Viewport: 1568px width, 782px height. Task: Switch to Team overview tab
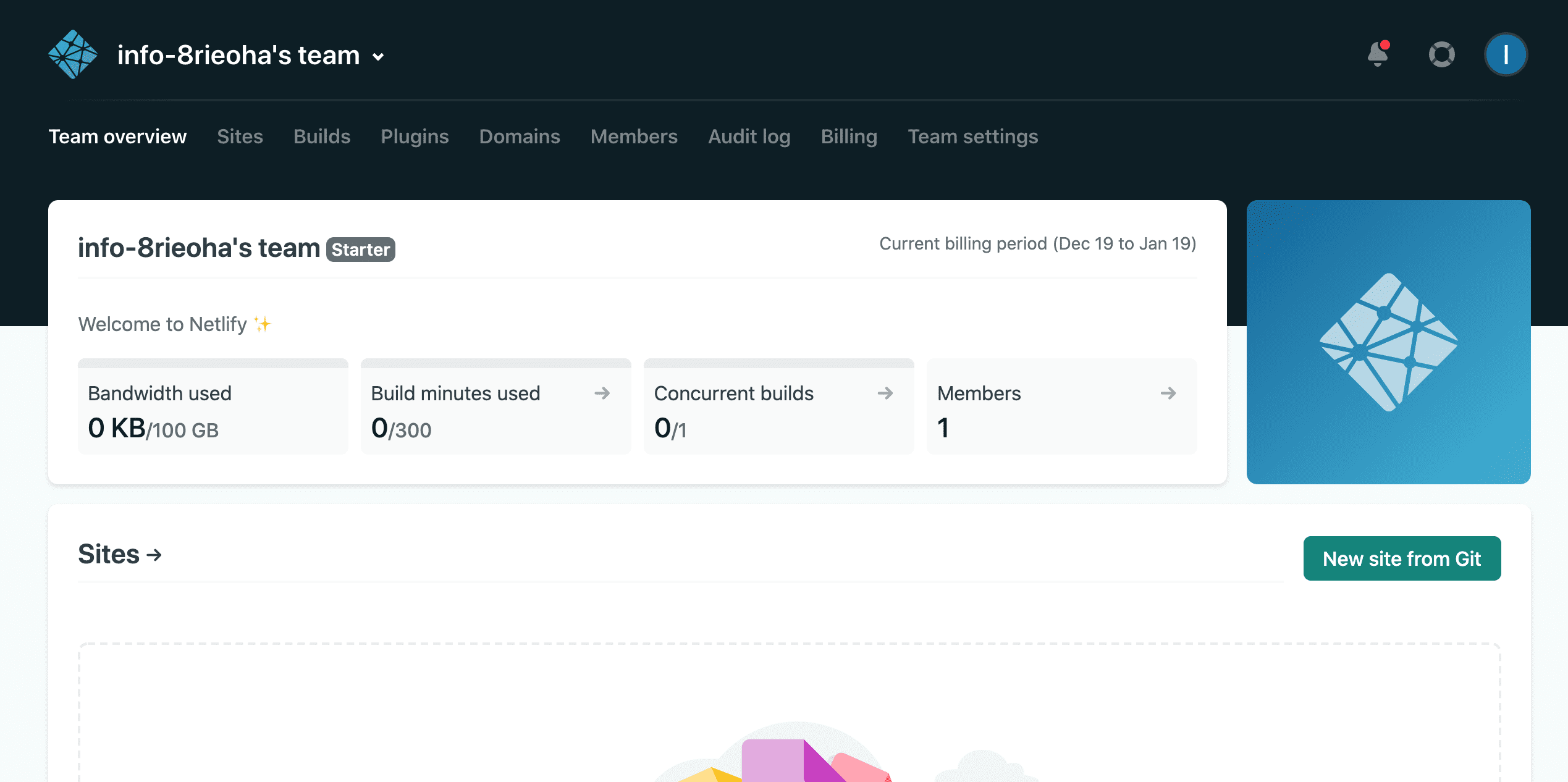pyautogui.click(x=117, y=136)
